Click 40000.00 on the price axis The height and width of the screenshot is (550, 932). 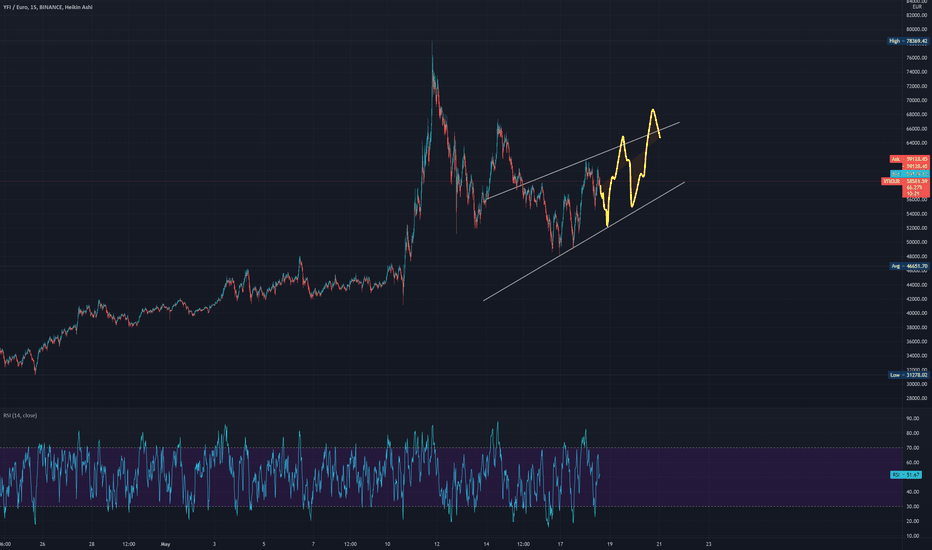click(917, 313)
